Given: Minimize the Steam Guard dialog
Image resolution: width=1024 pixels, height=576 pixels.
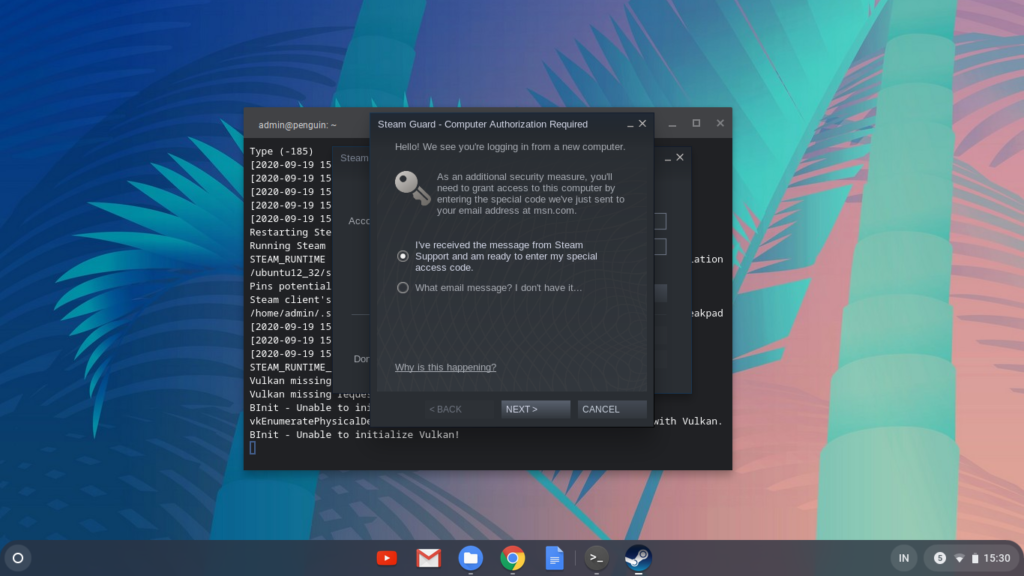Looking at the screenshot, I should (630, 124).
